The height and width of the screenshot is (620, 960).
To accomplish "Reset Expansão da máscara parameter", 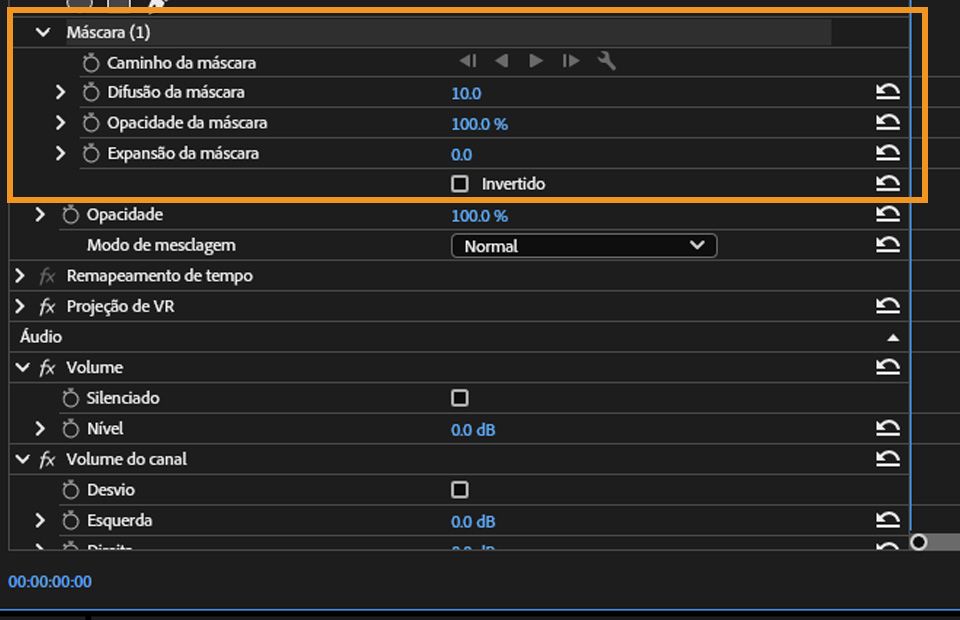I will point(888,154).
